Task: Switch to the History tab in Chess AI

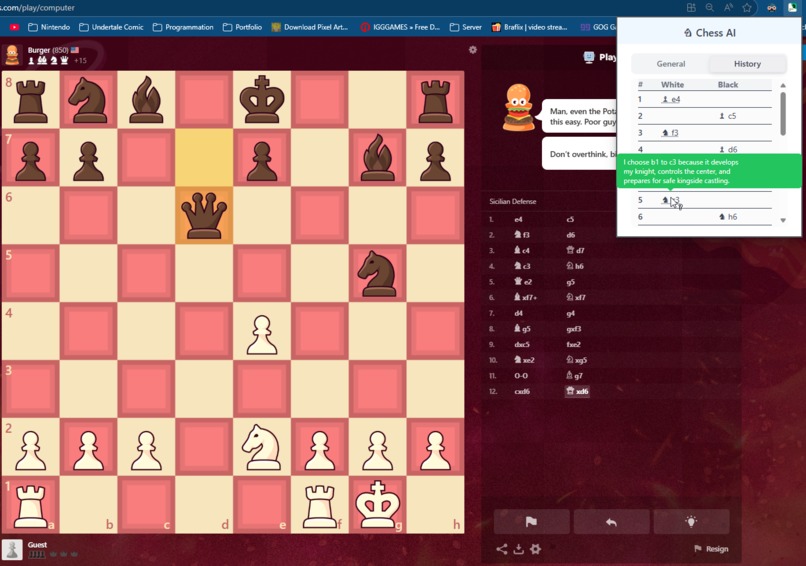Action: coord(747,64)
